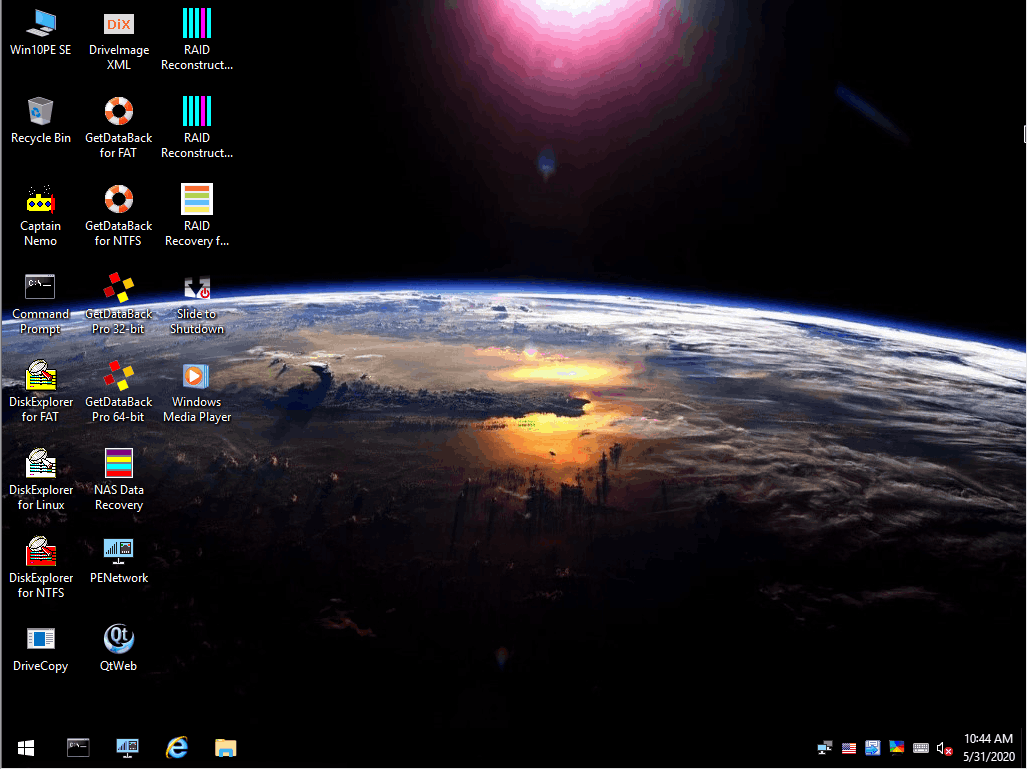Open File Explorer from the taskbar

pos(226,747)
